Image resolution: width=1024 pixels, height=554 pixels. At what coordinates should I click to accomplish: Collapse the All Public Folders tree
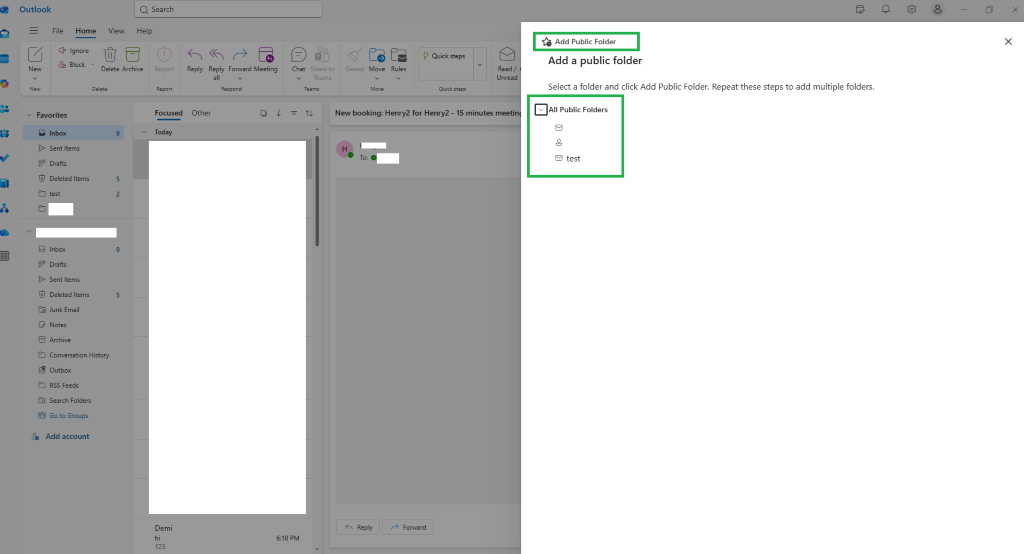541,110
